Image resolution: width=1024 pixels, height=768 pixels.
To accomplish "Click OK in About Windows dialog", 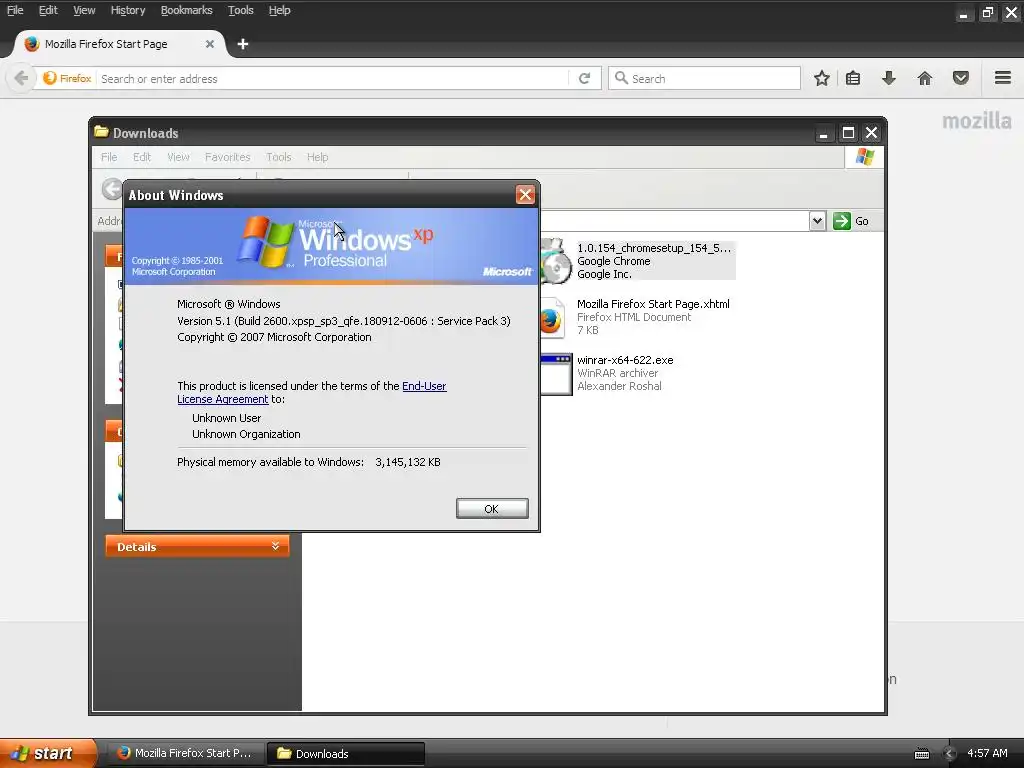I will point(492,509).
